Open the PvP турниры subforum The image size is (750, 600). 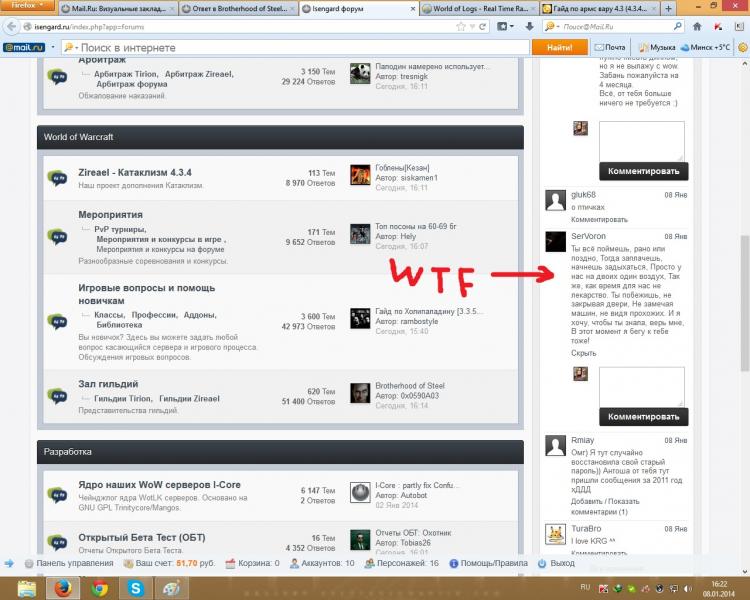120,229
